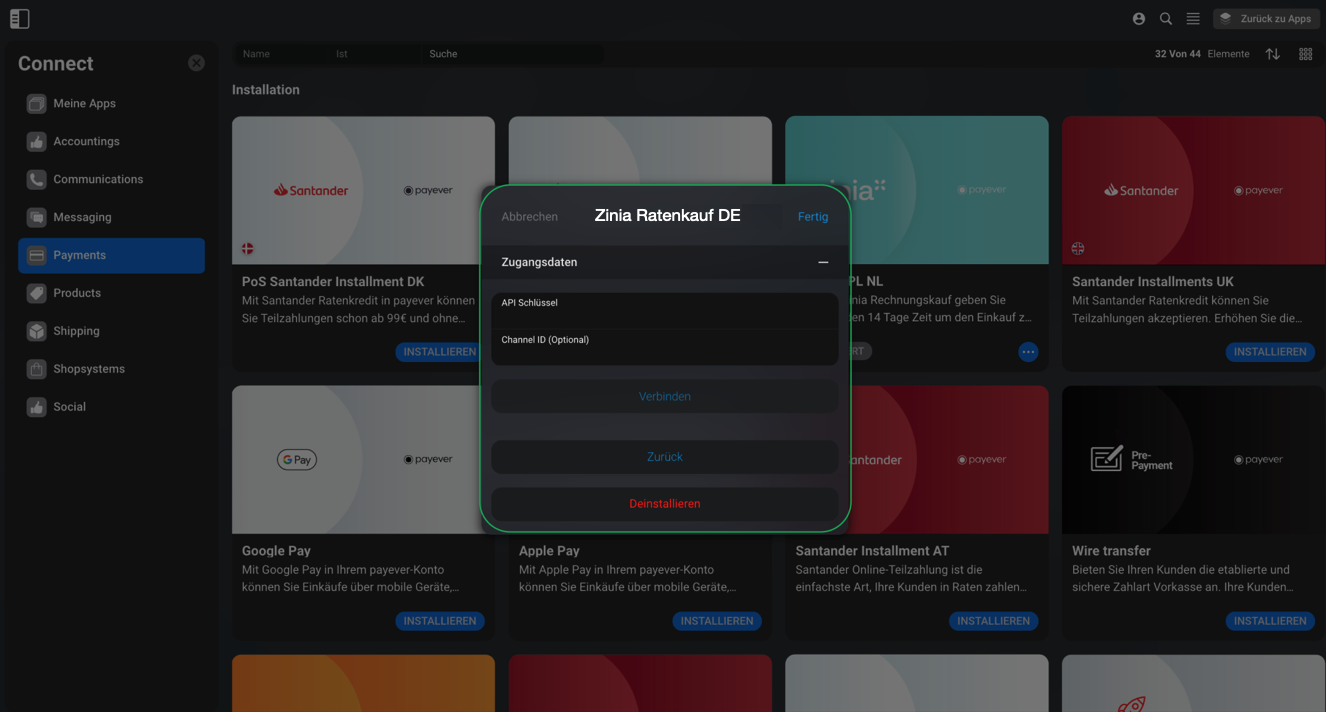
Task: Click the Verbinden button
Action: pyautogui.click(x=665, y=397)
